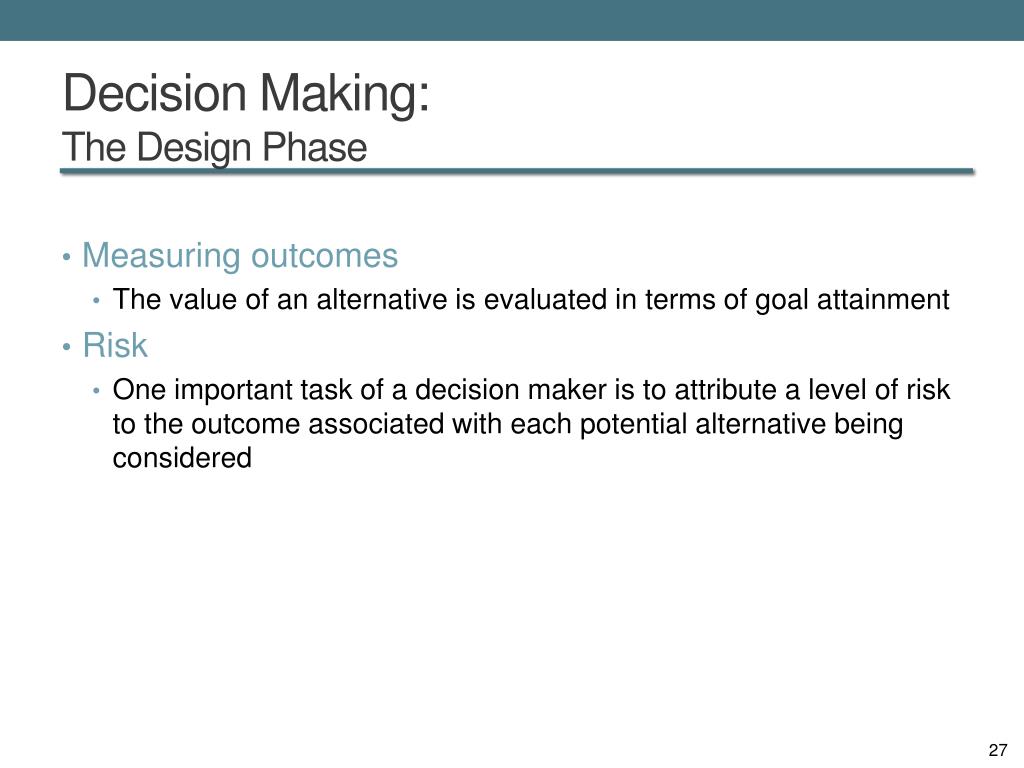
Task: Click the teal header bar at top
Action: [512, 20]
